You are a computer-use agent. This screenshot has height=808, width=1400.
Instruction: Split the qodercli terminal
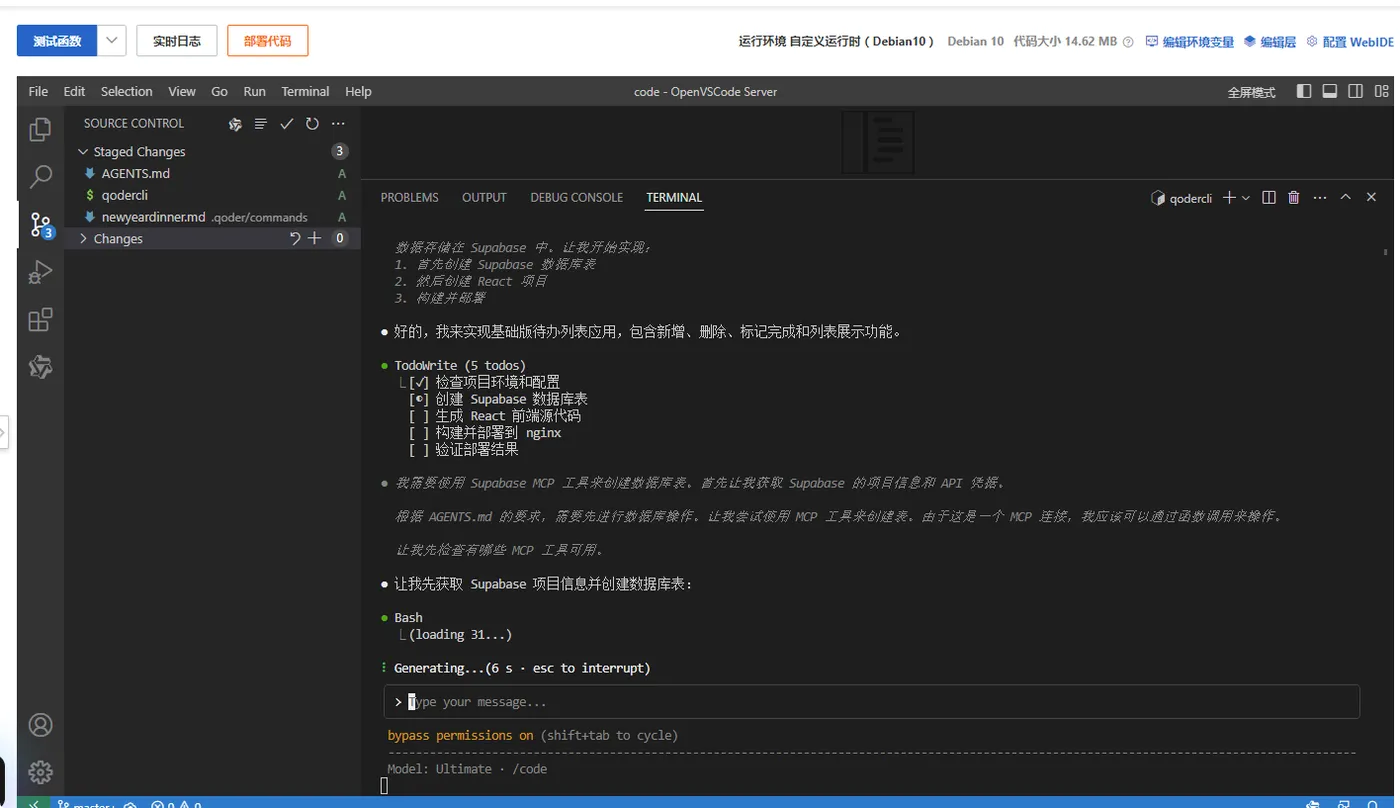tap(1268, 197)
